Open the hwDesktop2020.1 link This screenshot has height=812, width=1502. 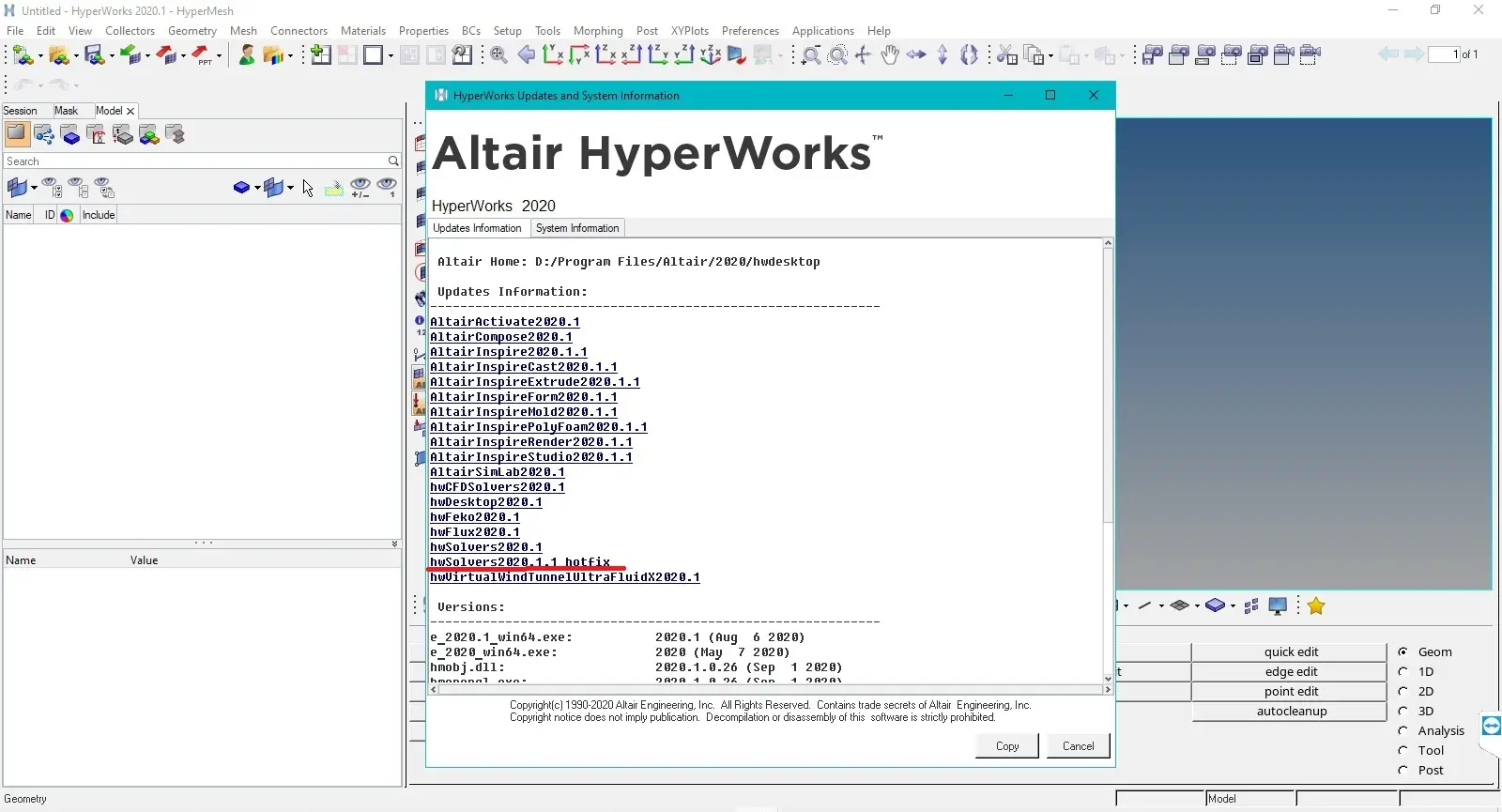pos(486,502)
